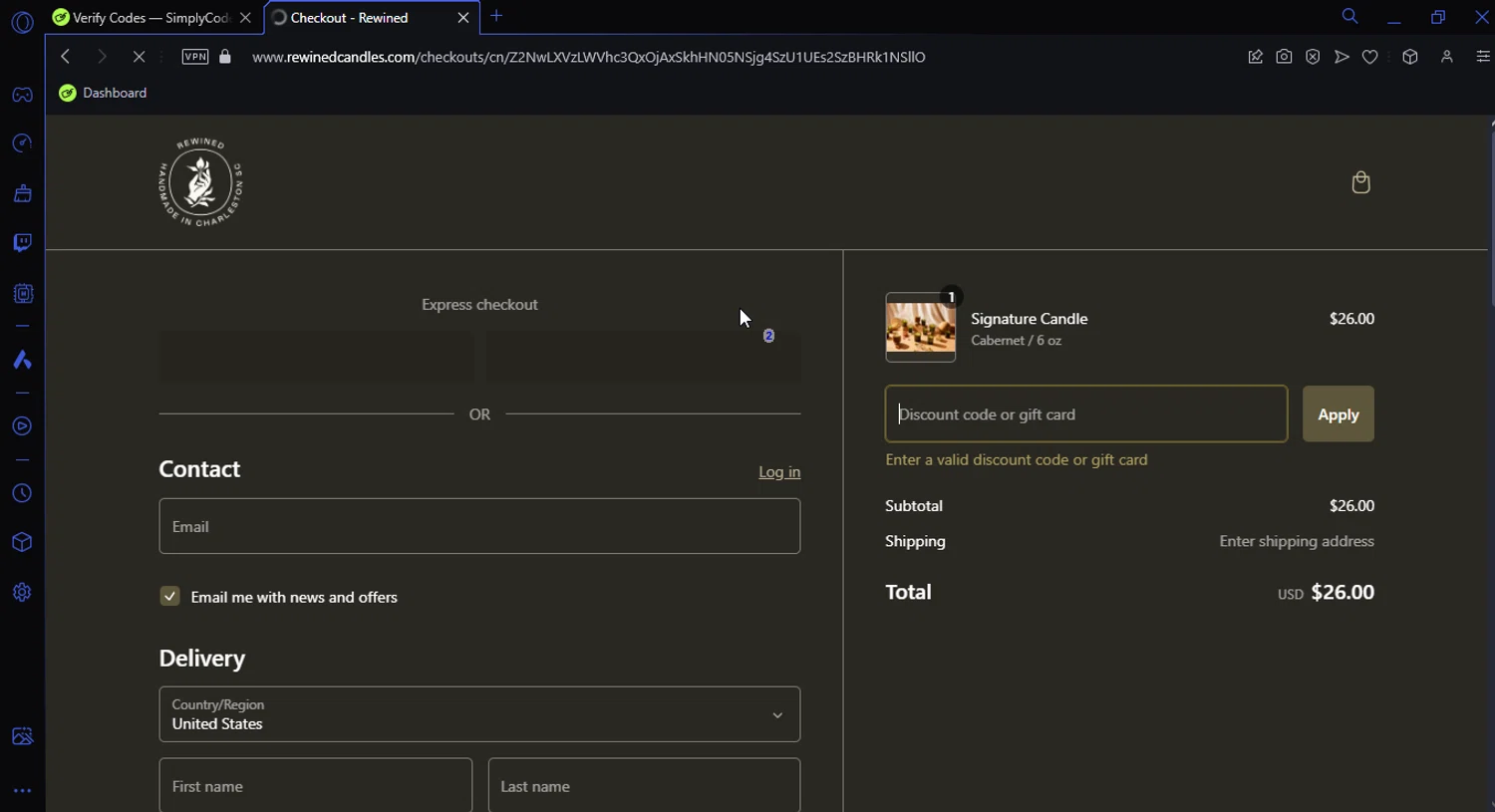Take a snapshot with the camera icon

(x=1284, y=57)
